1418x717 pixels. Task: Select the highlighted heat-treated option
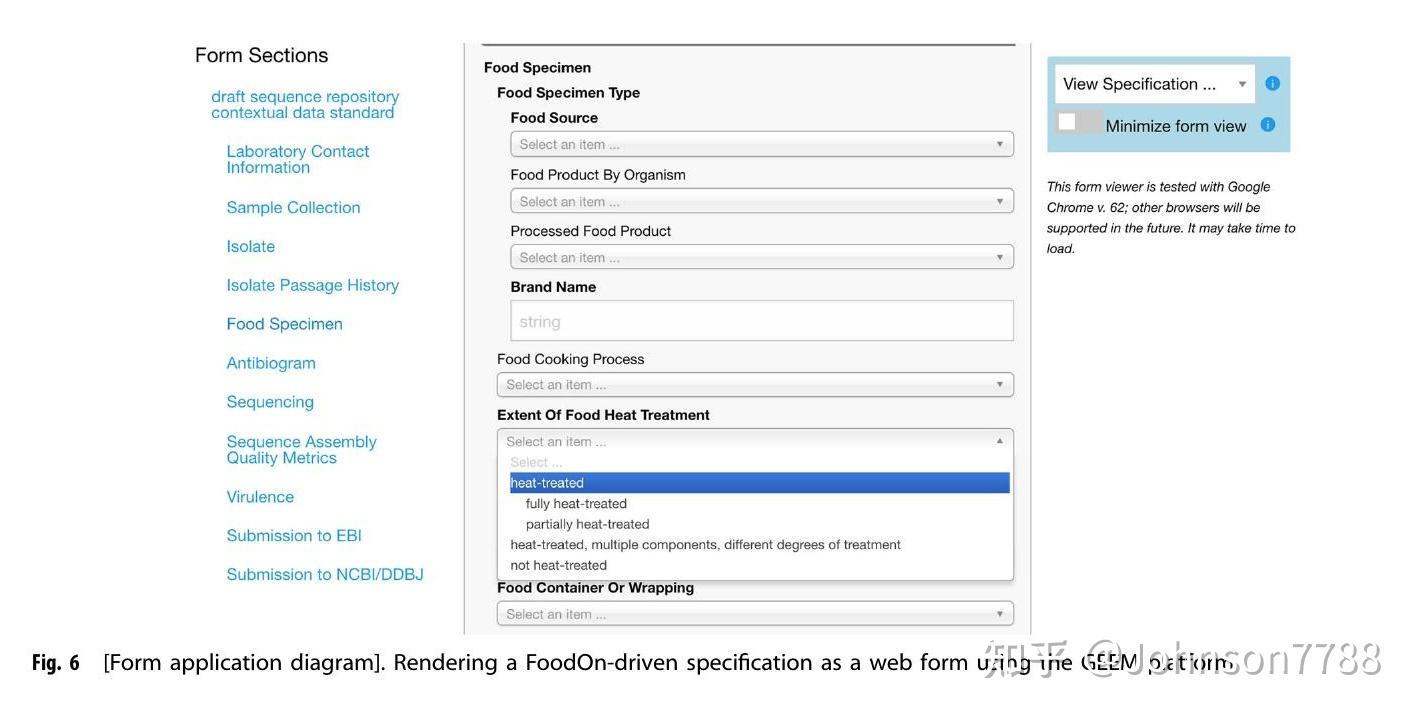(759, 483)
